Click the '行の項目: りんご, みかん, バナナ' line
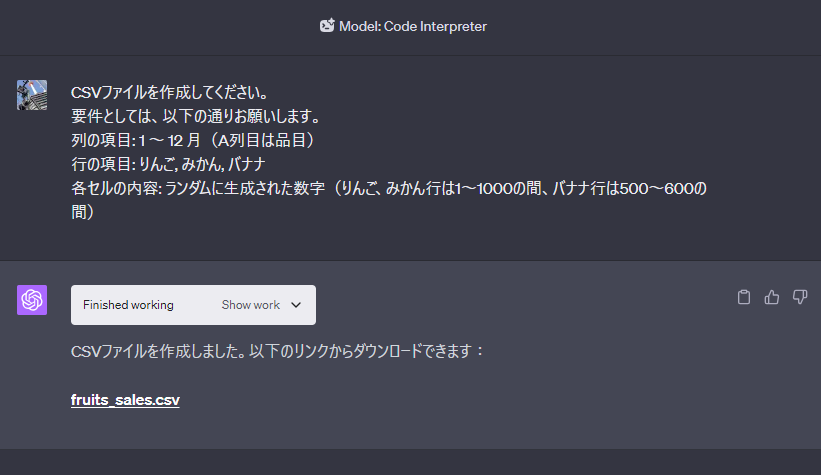This screenshot has height=475, width=821. (169, 164)
